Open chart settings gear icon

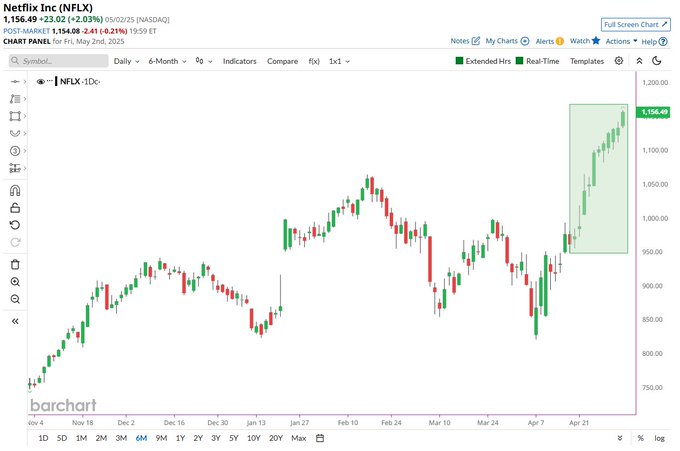click(619, 61)
